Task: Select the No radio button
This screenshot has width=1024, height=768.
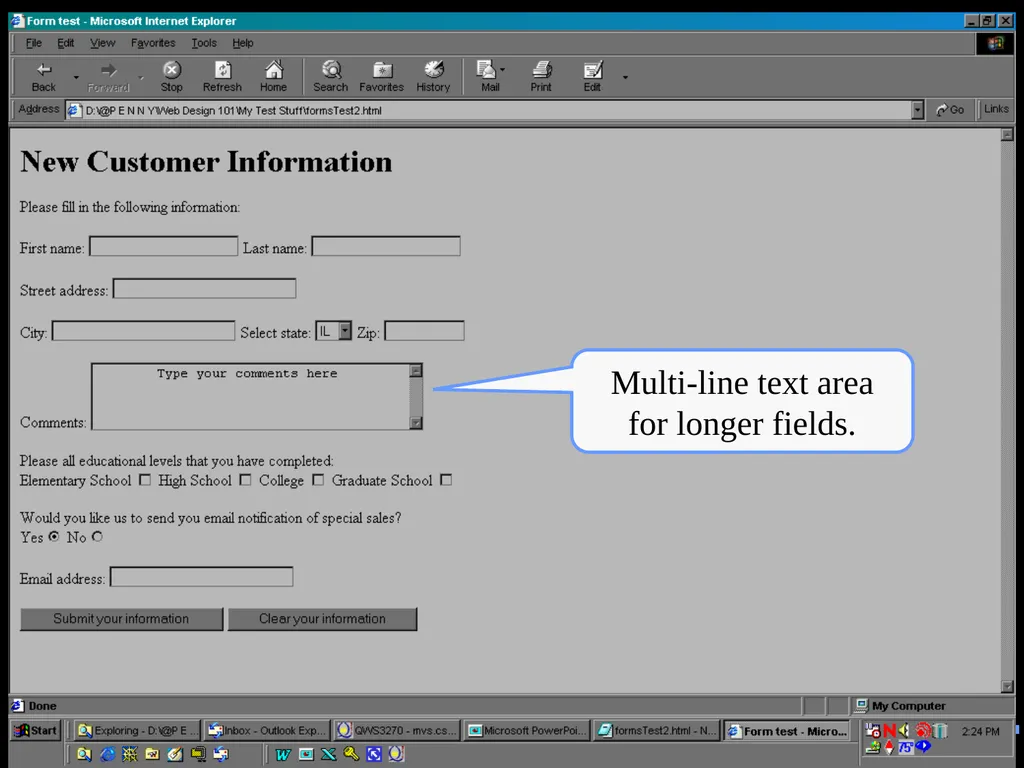Action: click(97, 537)
